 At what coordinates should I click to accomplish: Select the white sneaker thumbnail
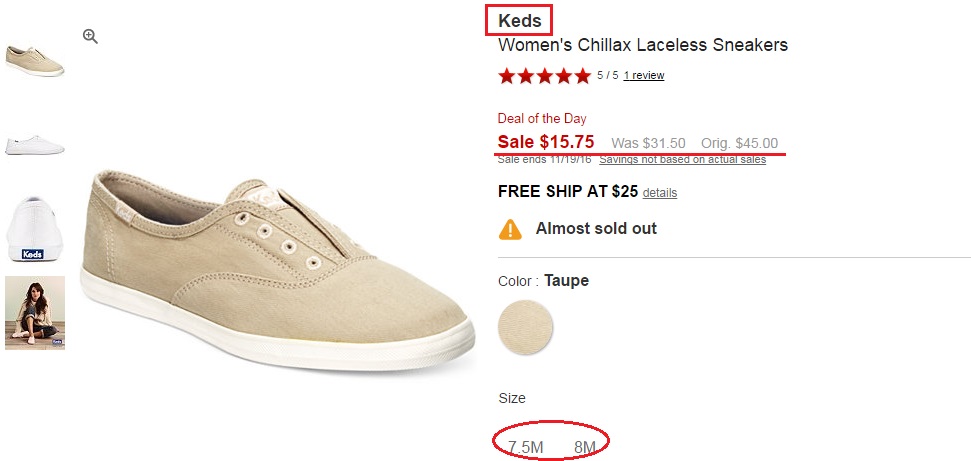(35, 143)
